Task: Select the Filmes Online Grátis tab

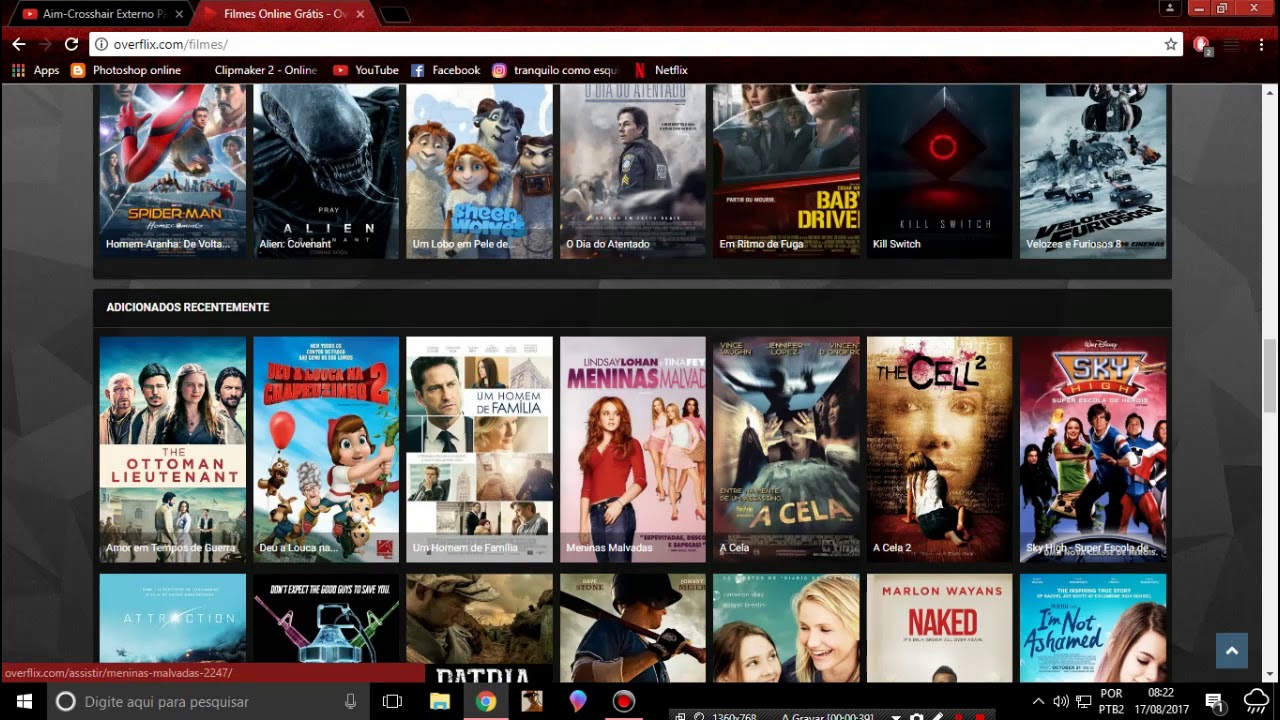Action: pos(285,14)
